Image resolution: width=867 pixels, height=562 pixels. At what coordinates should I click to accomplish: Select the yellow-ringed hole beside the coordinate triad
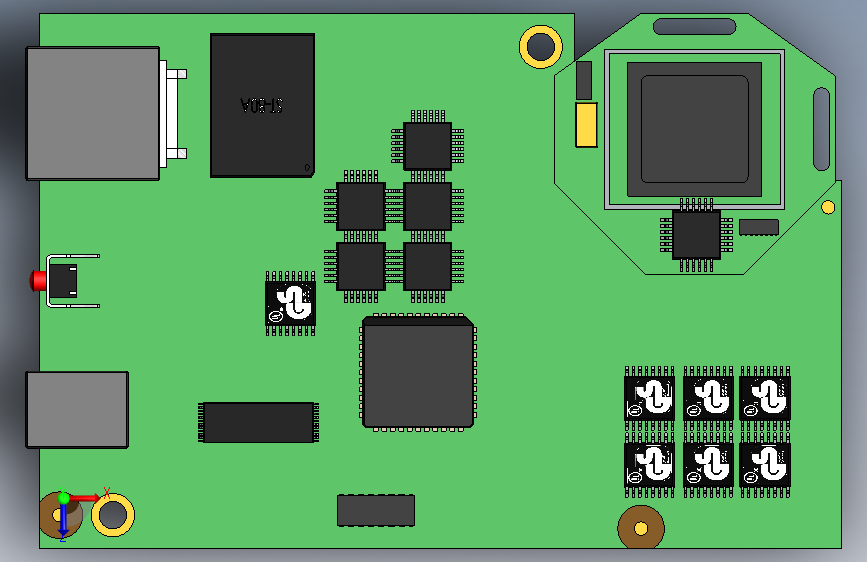113,515
